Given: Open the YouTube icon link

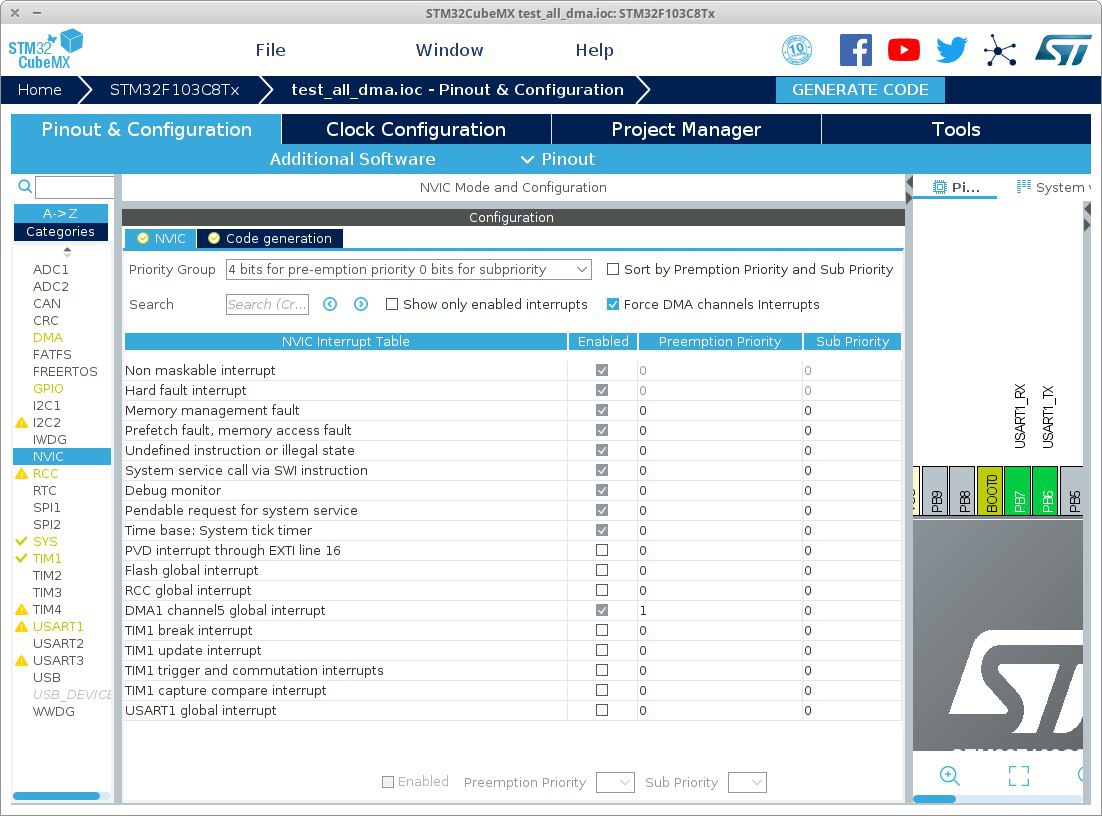Looking at the screenshot, I should [x=903, y=50].
